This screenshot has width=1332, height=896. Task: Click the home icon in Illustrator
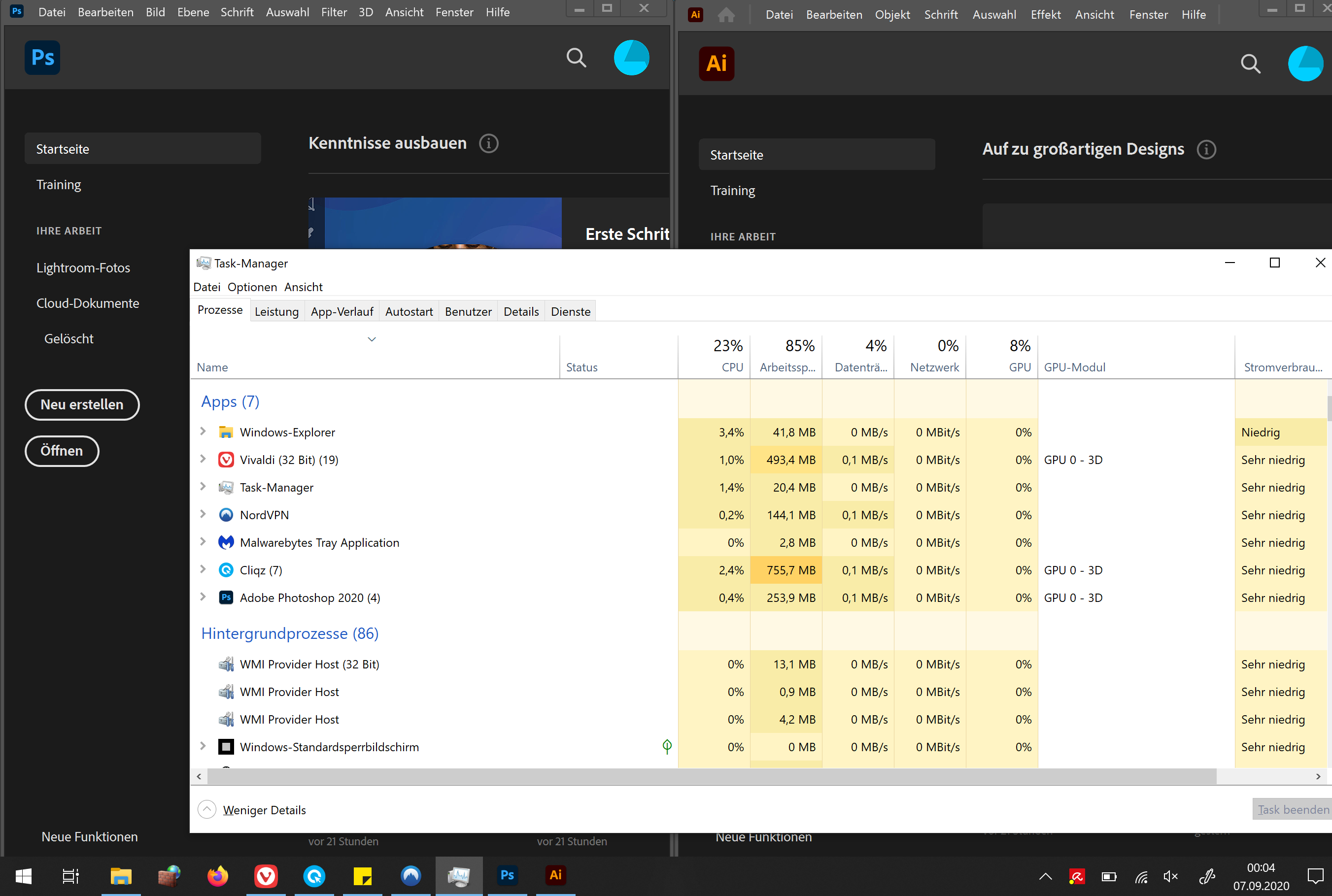click(x=726, y=15)
